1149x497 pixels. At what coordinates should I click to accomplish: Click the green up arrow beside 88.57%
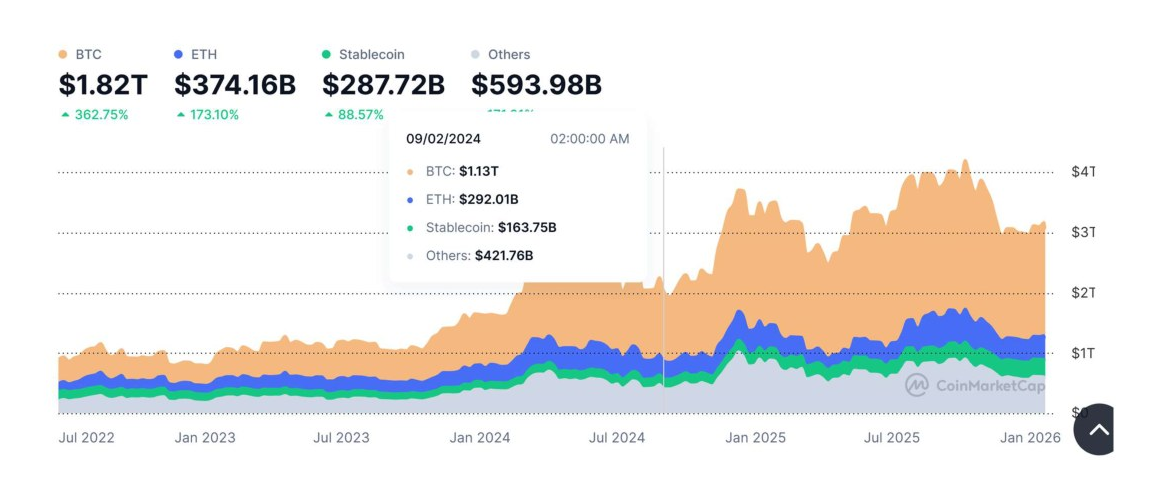329,114
